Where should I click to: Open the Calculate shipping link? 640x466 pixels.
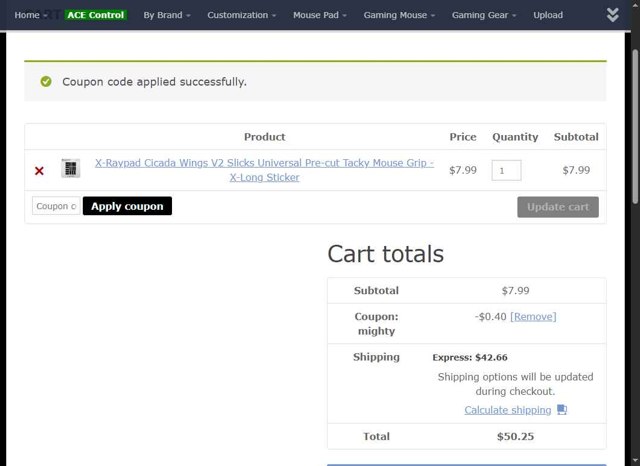pos(508,410)
